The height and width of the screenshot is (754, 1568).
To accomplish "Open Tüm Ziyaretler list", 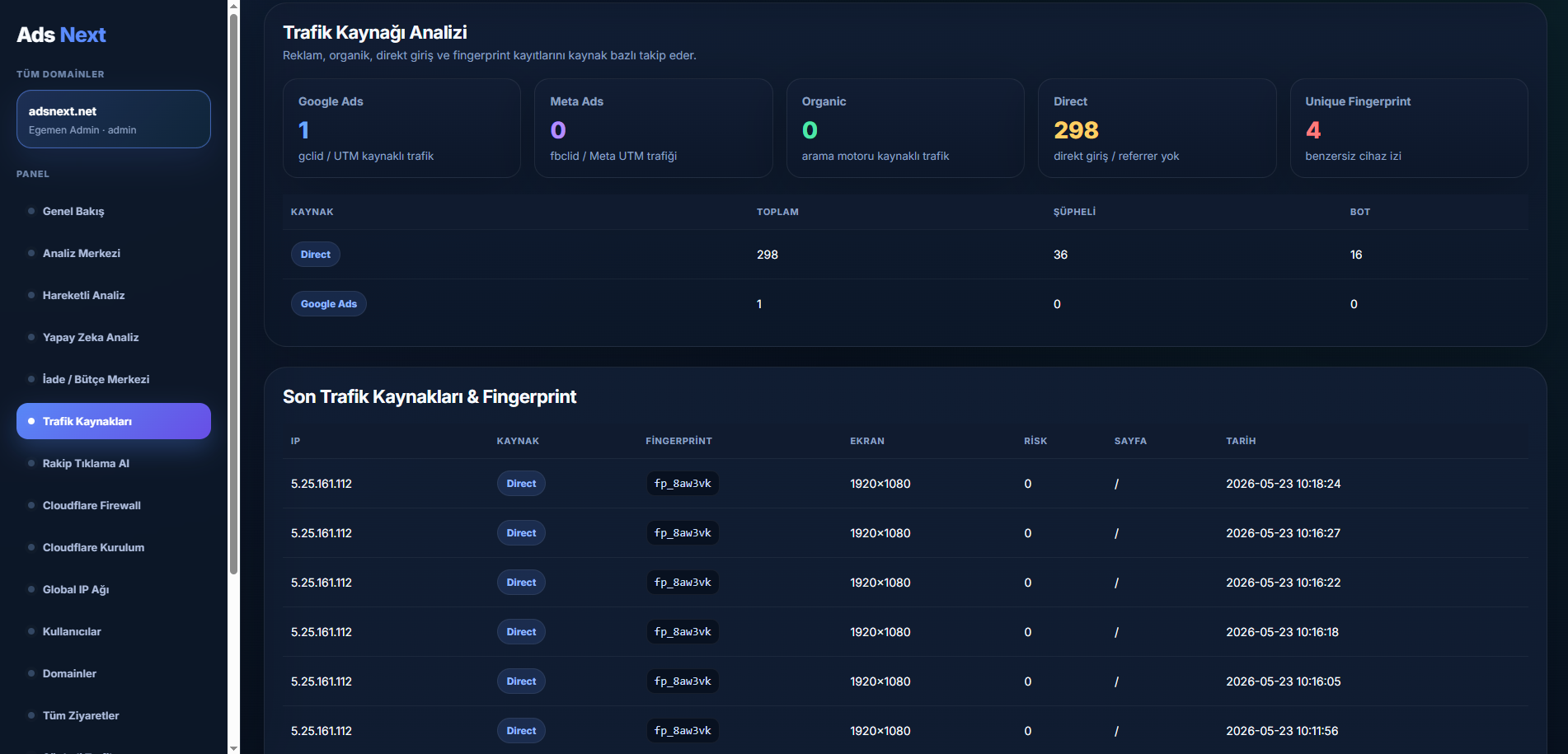I will (x=114, y=715).
